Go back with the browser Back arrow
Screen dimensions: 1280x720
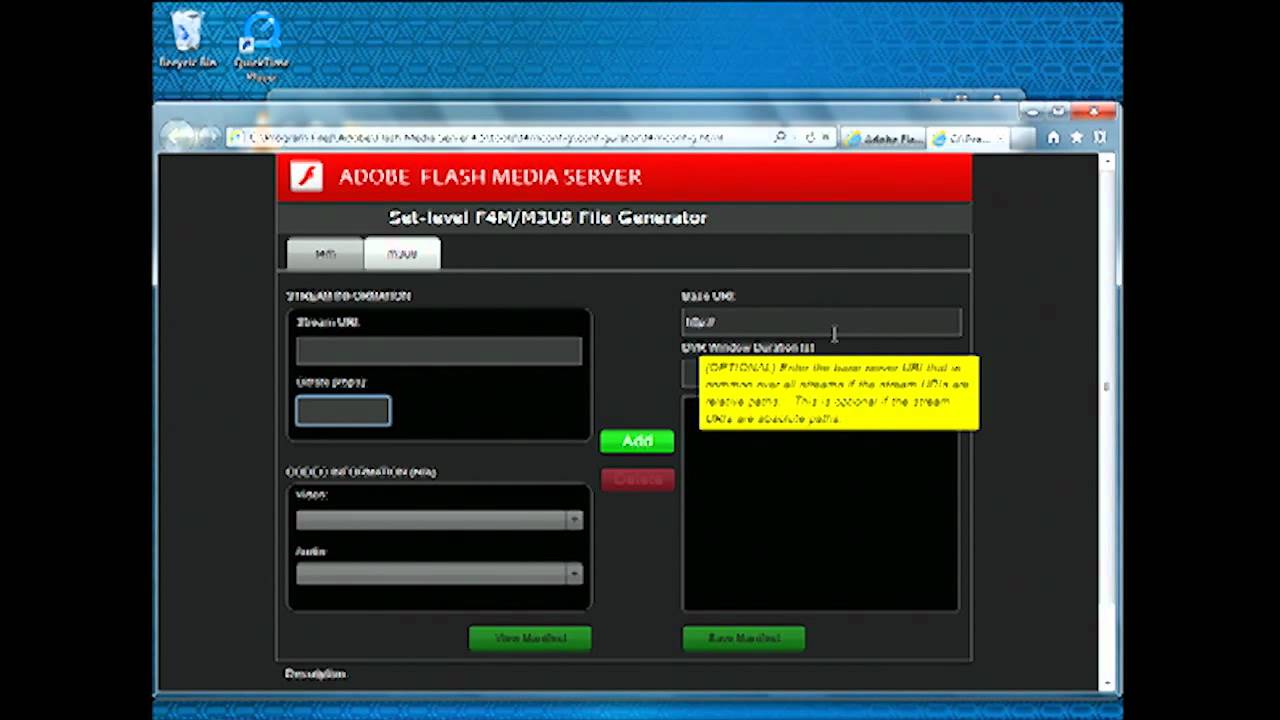(x=178, y=137)
